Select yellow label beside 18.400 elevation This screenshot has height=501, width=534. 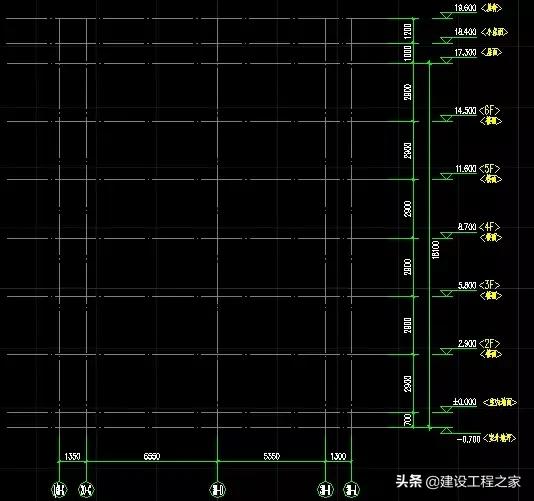coord(494,32)
